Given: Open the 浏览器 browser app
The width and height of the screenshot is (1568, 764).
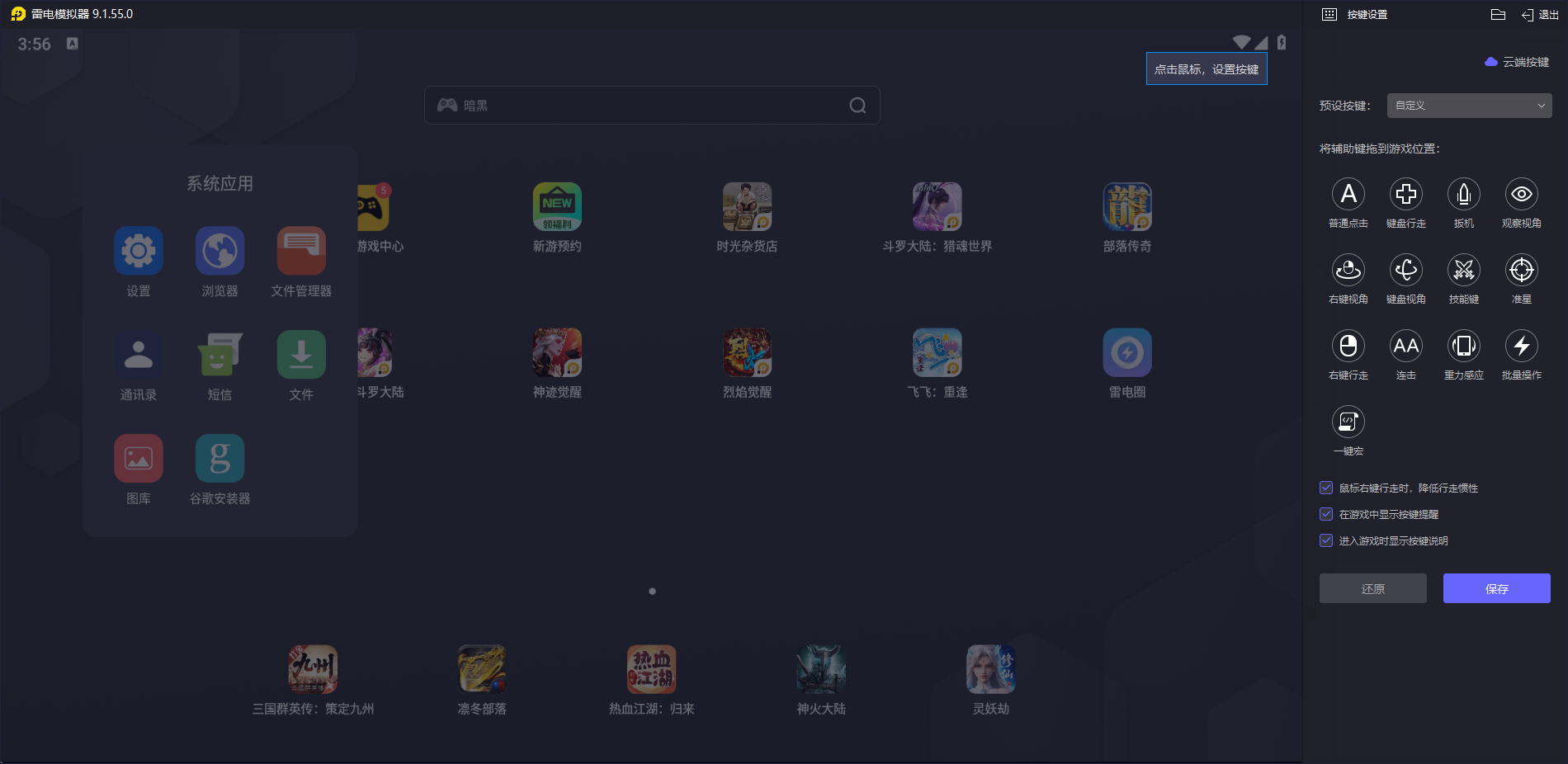Looking at the screenshot, I should coord(220,251).
